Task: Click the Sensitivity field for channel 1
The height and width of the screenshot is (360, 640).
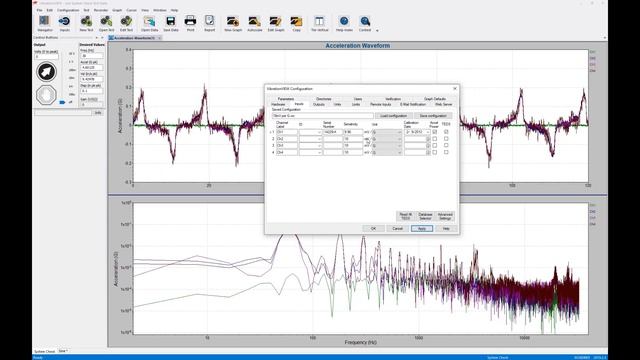Action: (353, 132)
